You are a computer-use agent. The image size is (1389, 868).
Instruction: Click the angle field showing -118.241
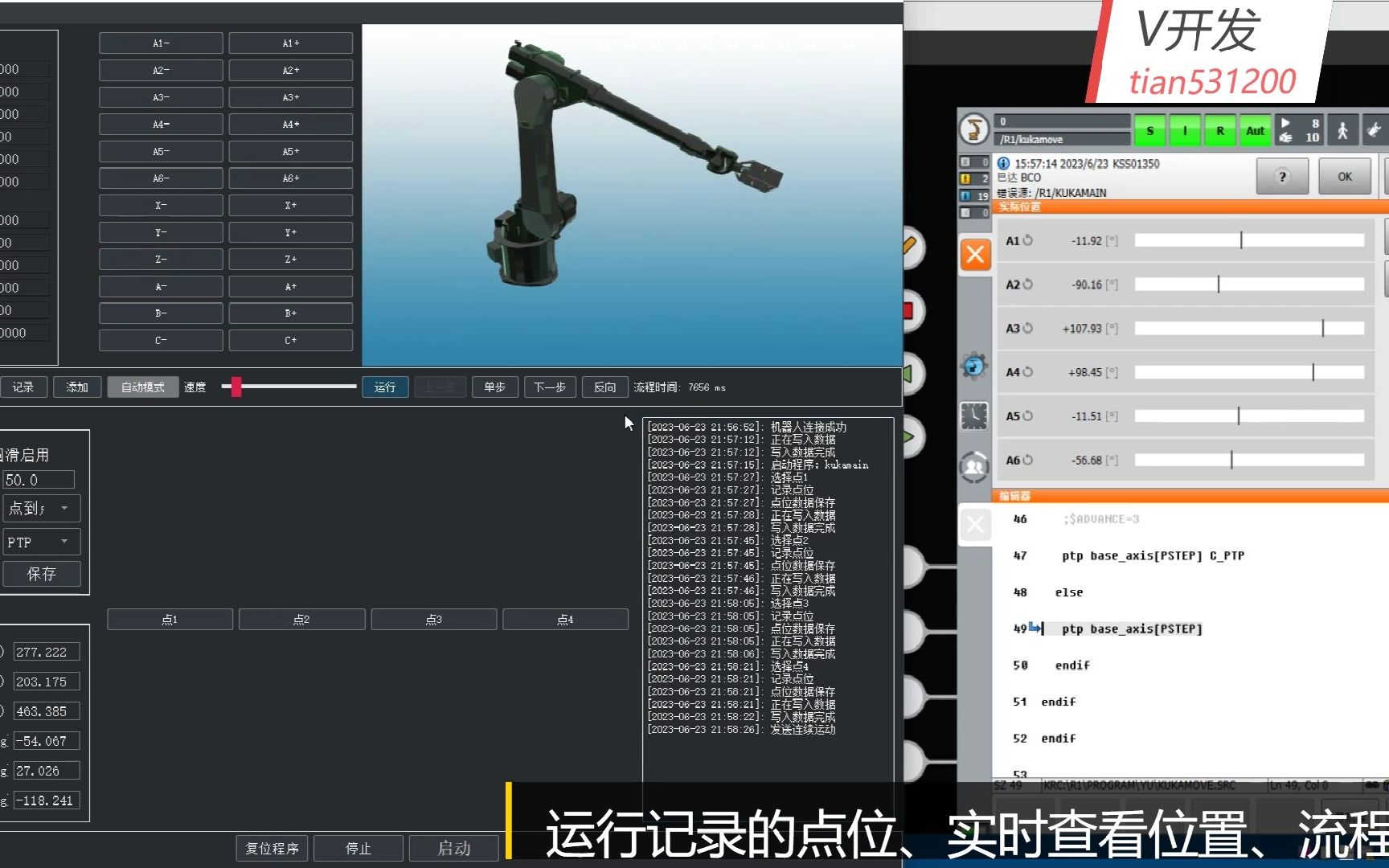[46, 800]
